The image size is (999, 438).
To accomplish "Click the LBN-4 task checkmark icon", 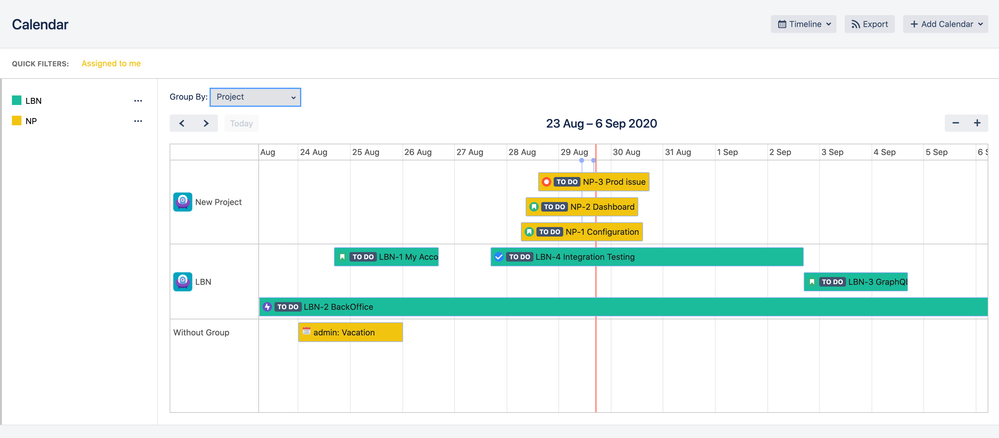I will (x=499, y=257).
